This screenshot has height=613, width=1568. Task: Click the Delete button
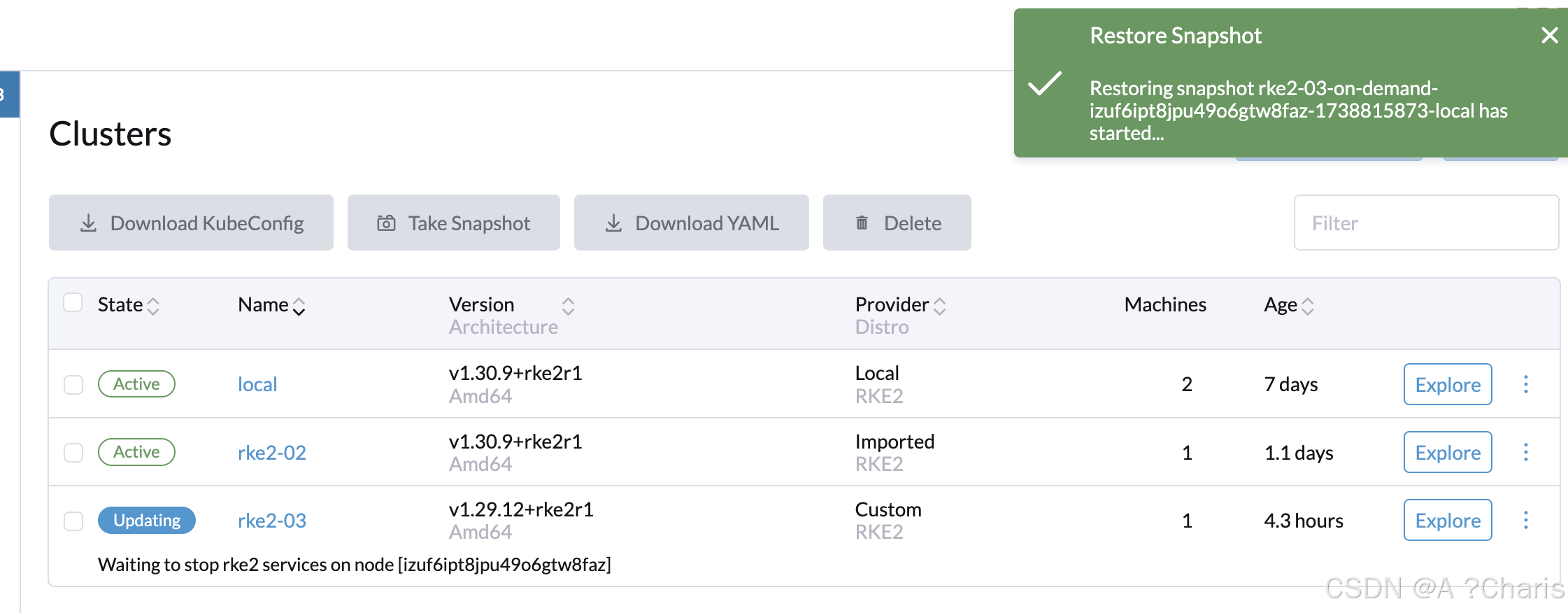(897, 223)
